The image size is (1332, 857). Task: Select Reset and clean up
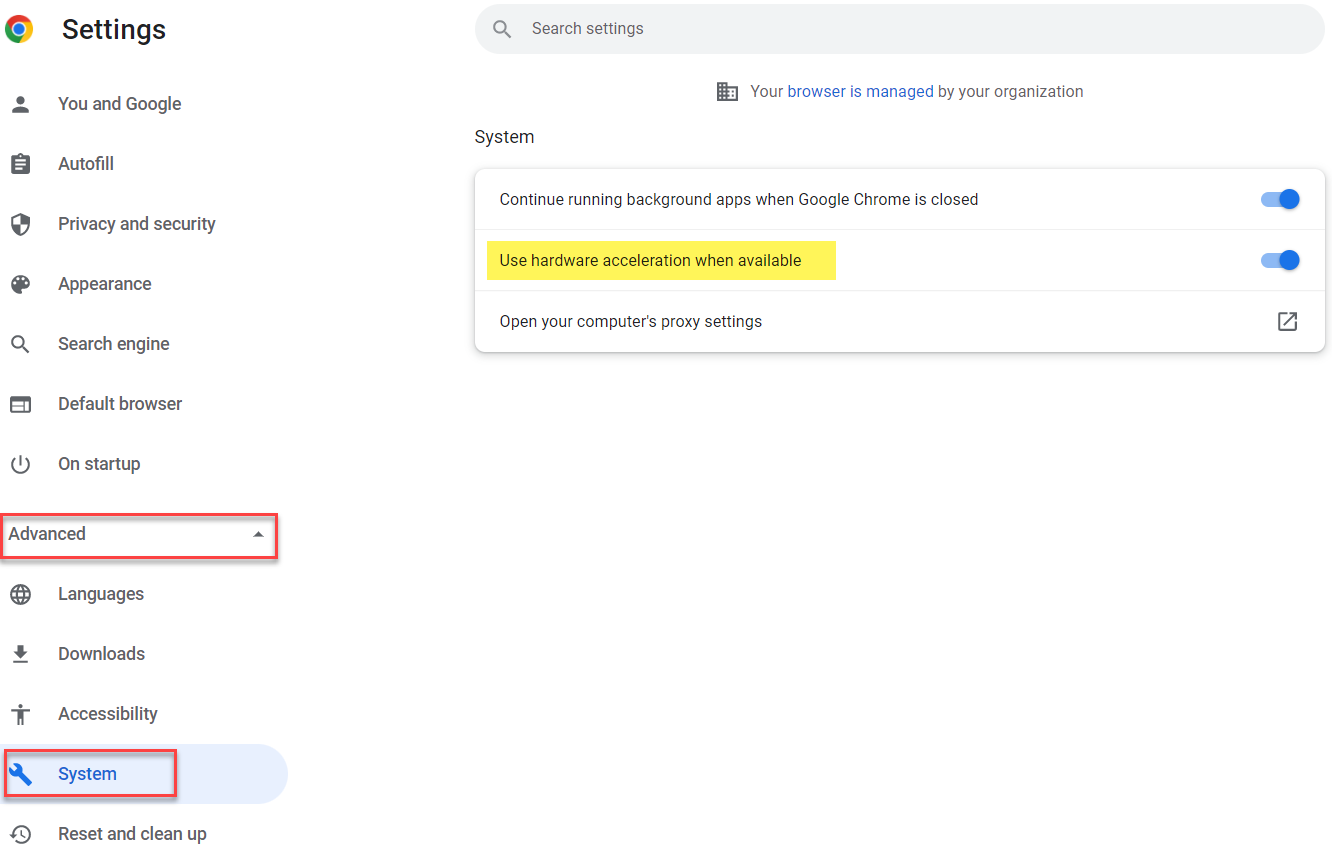132,834
